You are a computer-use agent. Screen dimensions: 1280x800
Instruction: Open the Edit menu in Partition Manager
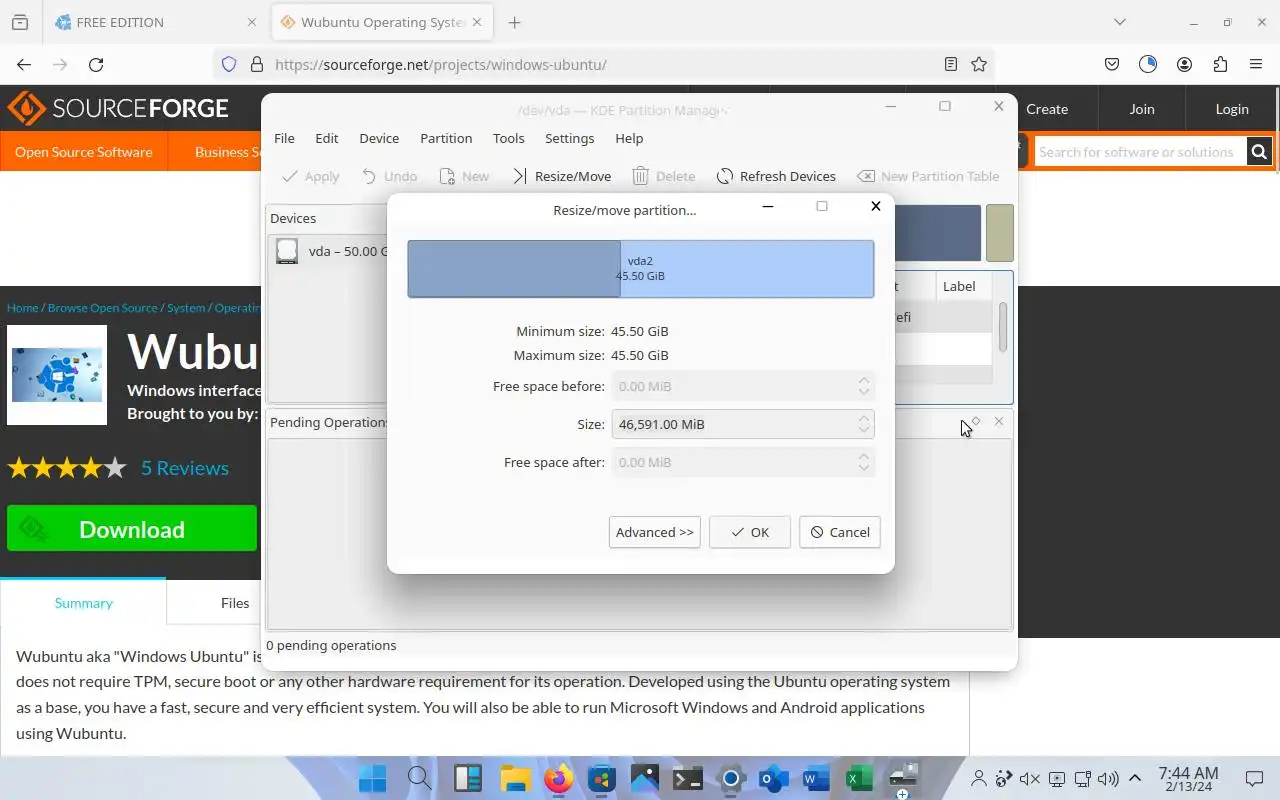[327, 138]
